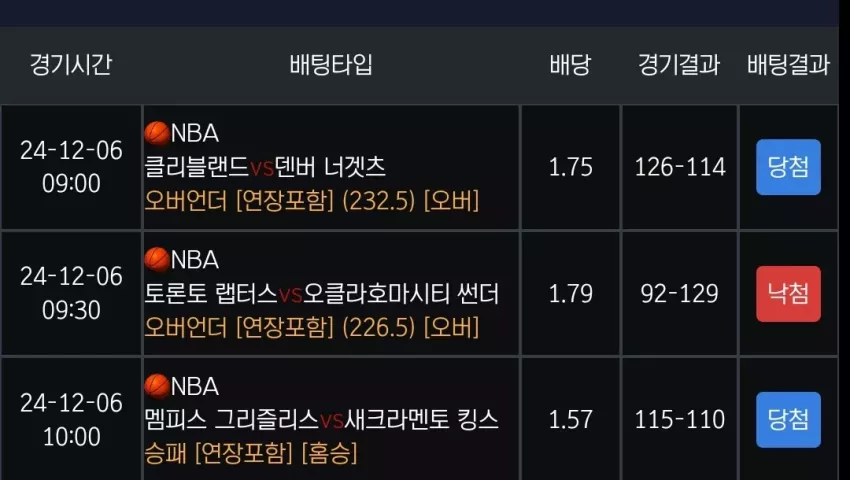Select the 경기시간 column header
Viewport: 850px width, 480px height.
(71, 65)
